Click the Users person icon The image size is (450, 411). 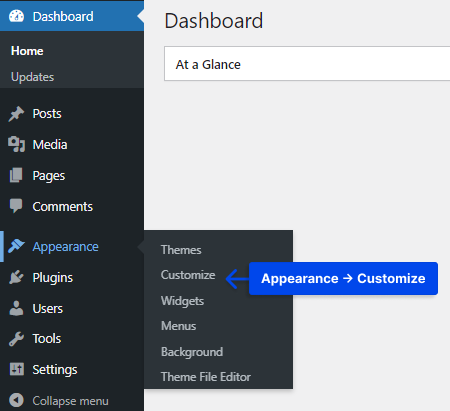coord(16,308)
